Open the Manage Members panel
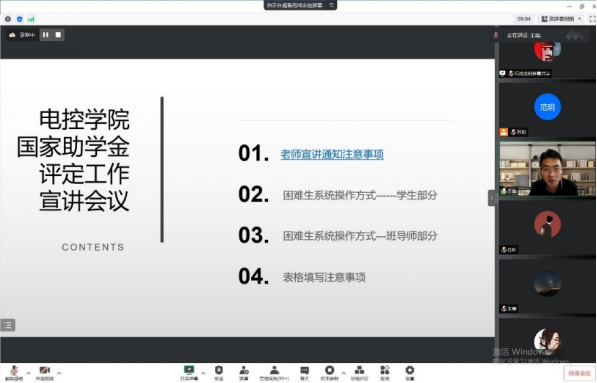This screenshot has width=597, height=383. pyautogui.click(x=274, y=372)
